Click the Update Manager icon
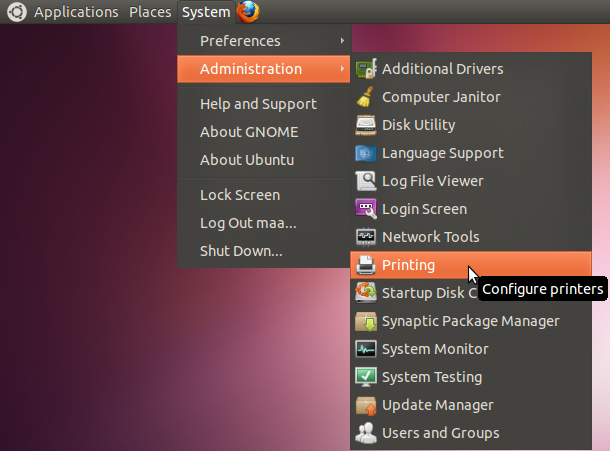The height and width of the screenshot is (451, 610). tap(366, 405)
